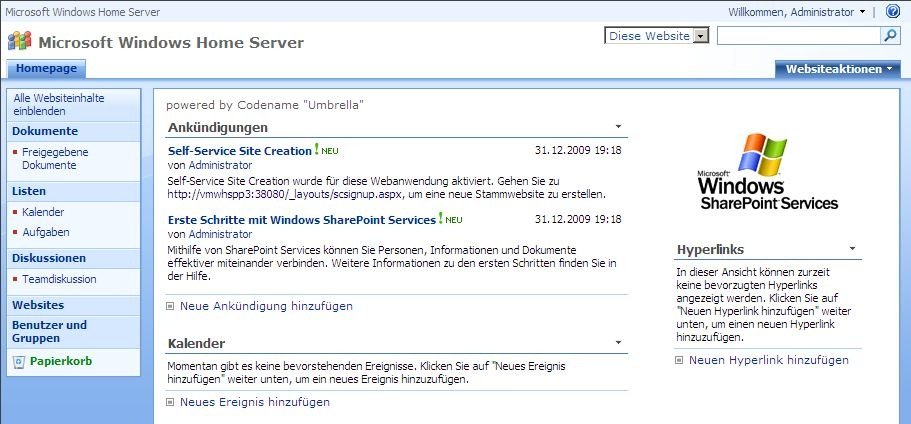This screenshot has height=424, width=911.
Task: Click the Ankündigungen web part title
Action: click(x=218, y=127)
